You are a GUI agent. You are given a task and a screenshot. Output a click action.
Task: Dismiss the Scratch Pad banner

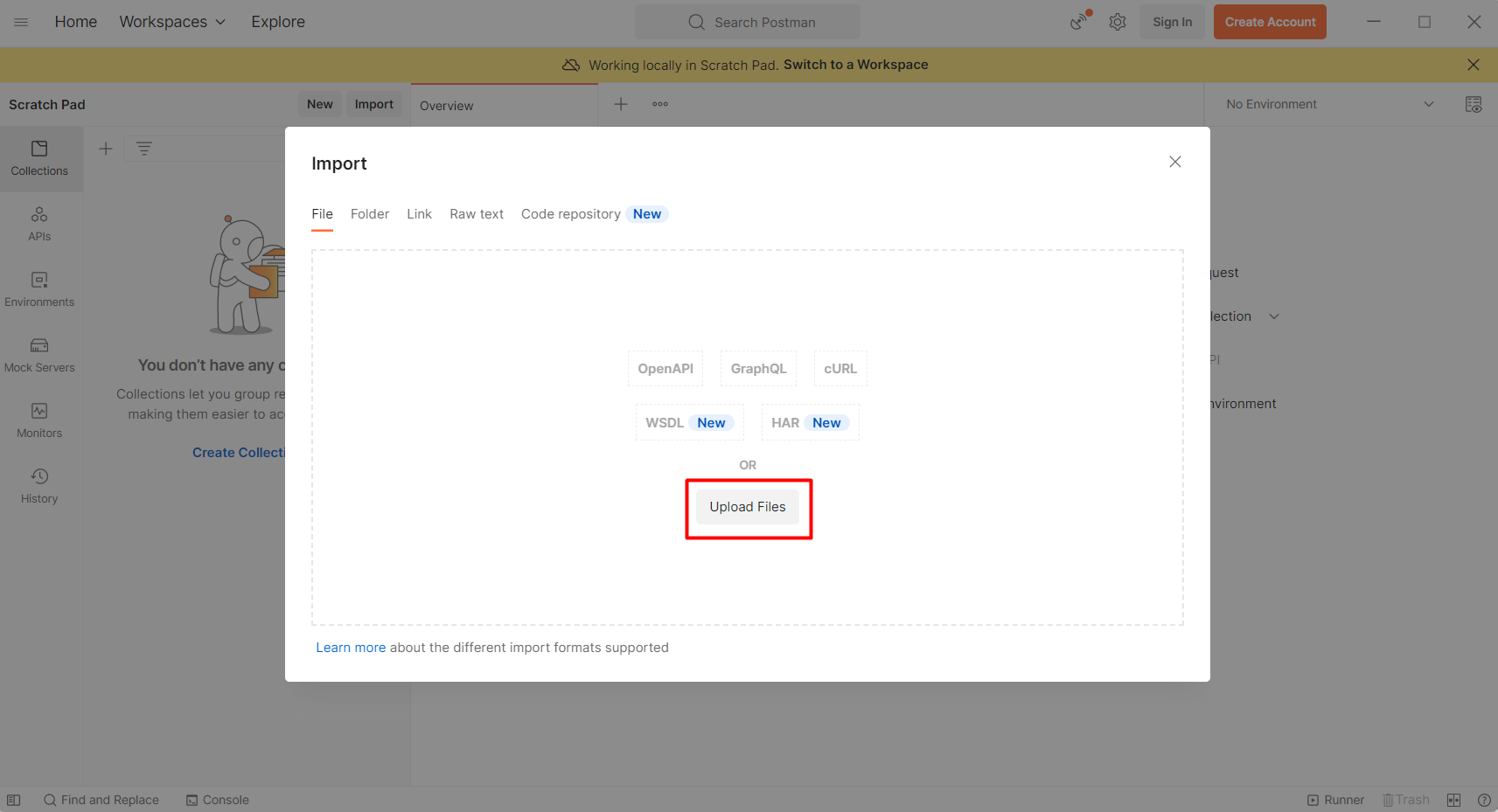pos(1473,65)
